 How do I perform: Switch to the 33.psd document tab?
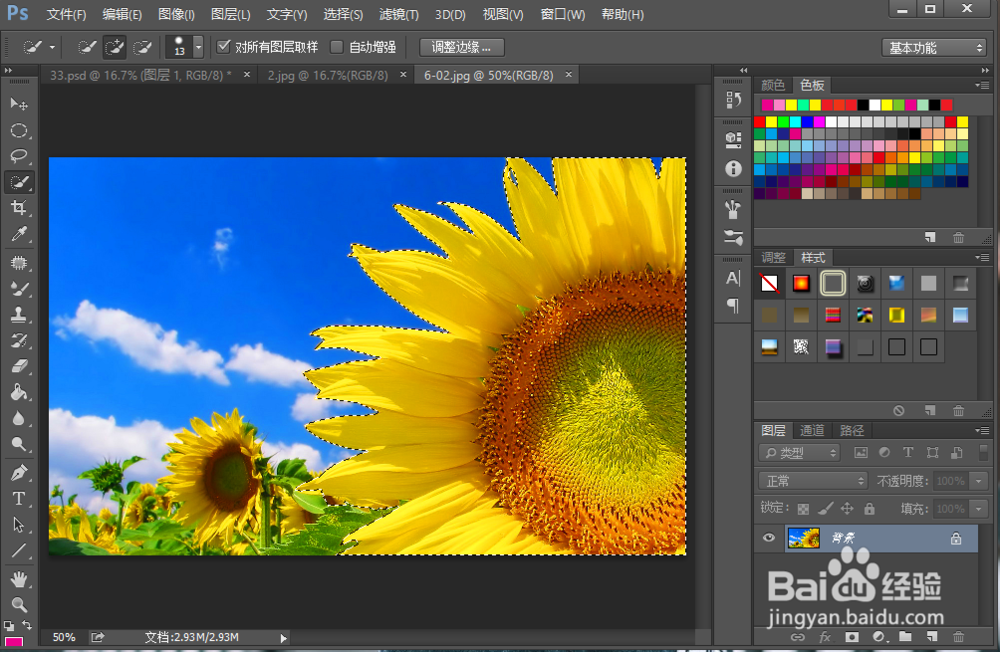click(141, 75)
